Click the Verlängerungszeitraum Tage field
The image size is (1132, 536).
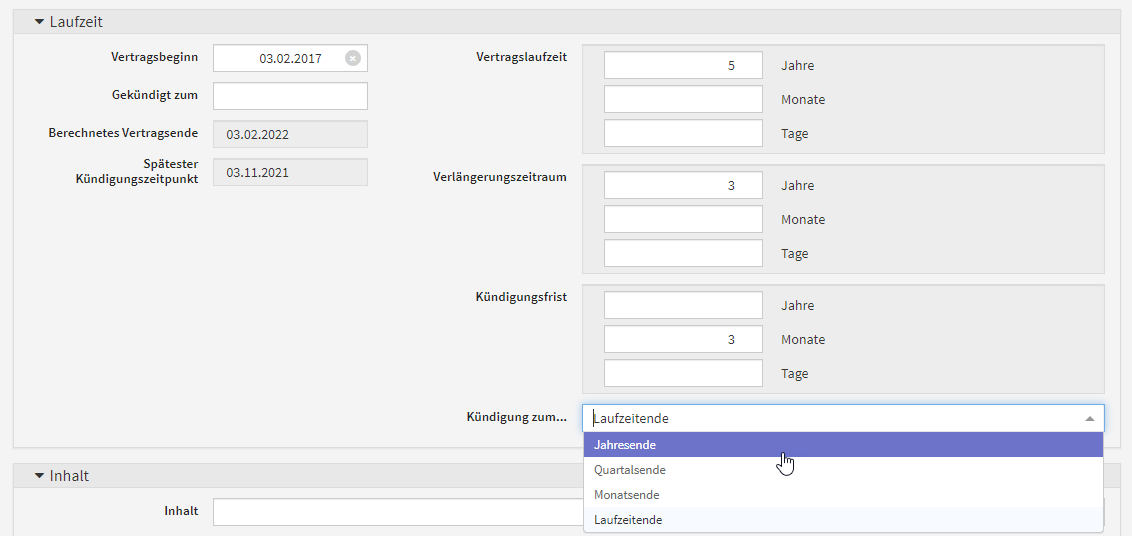click(683, 254)
